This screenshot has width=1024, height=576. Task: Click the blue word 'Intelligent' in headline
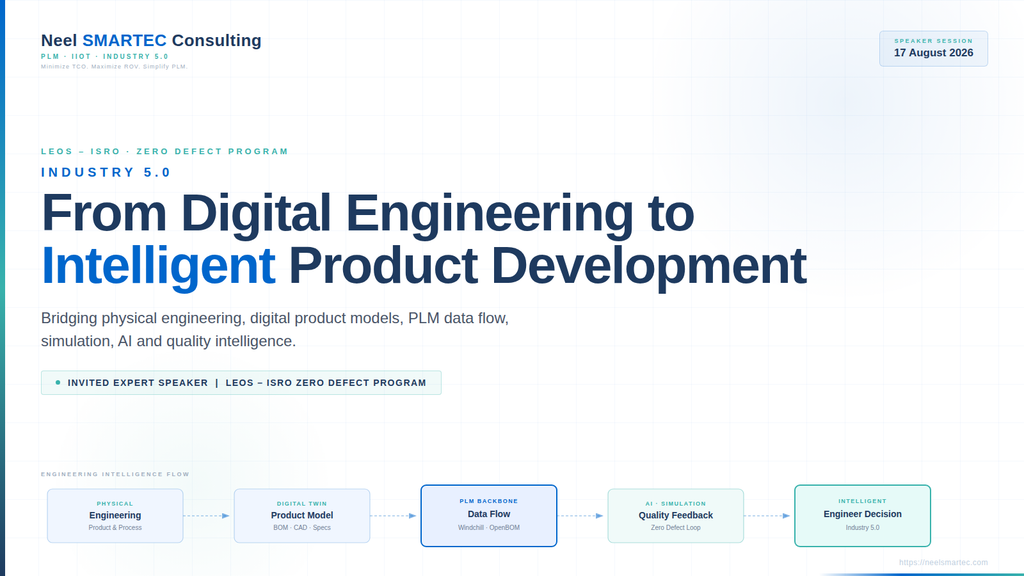158,265
